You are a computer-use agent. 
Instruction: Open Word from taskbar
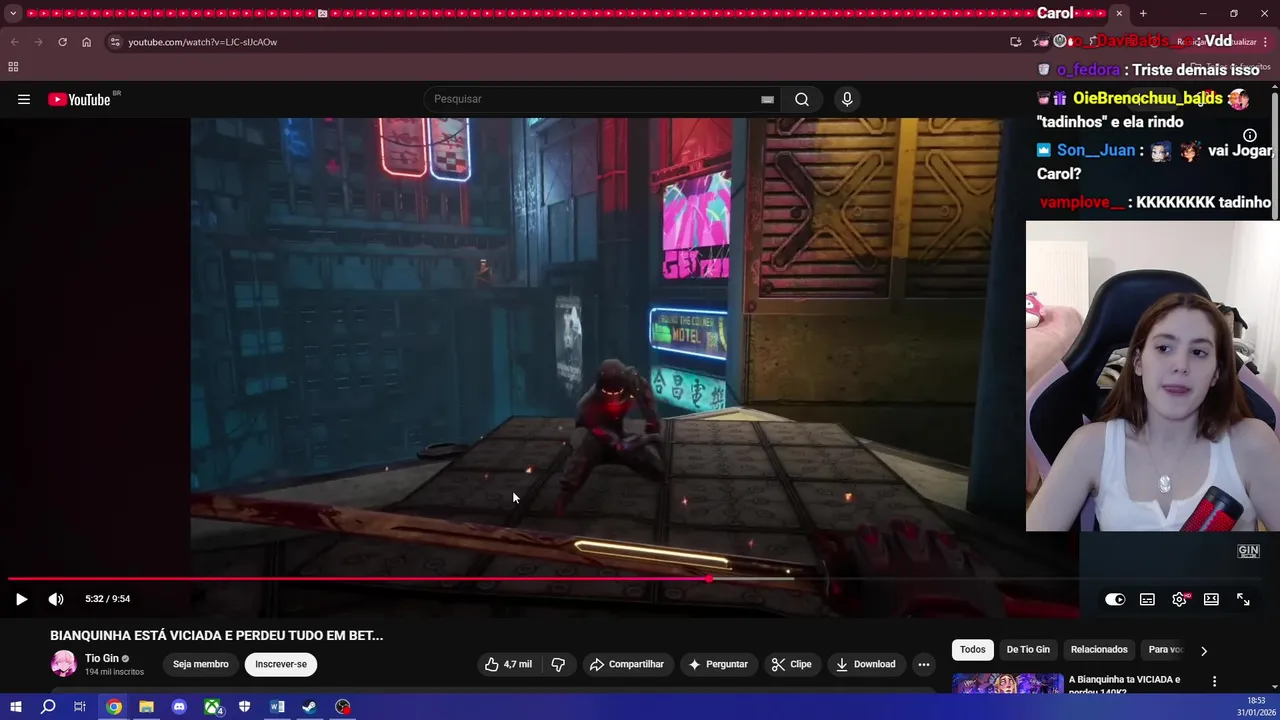277,707
